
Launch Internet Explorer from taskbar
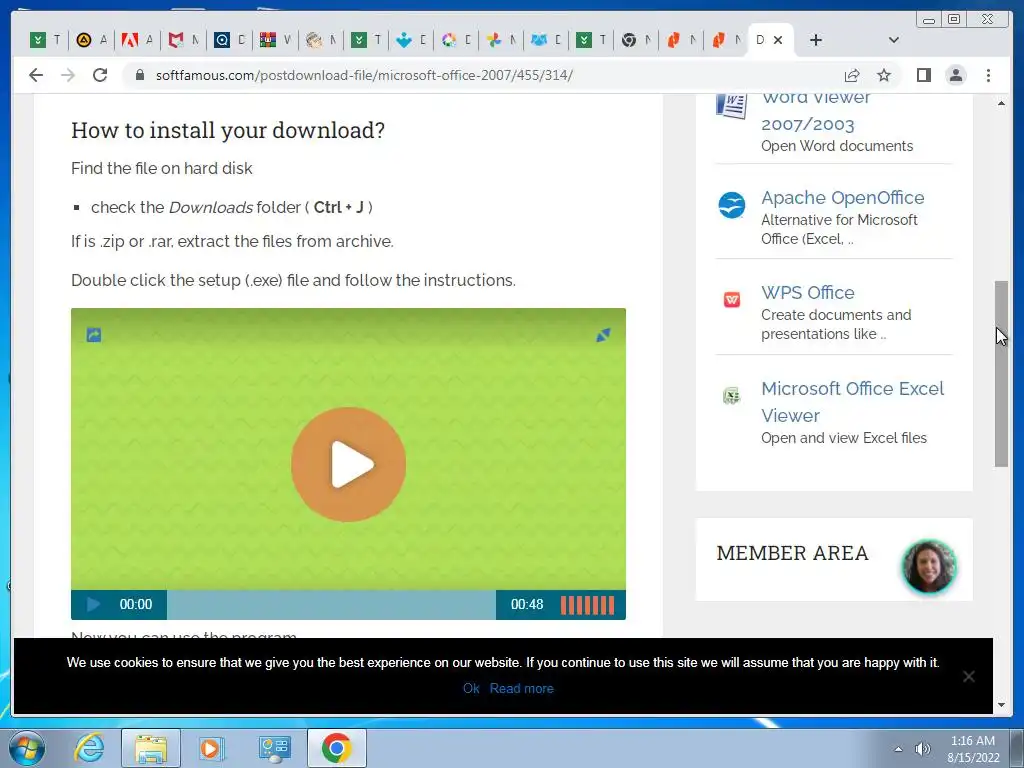coord(89,748)
